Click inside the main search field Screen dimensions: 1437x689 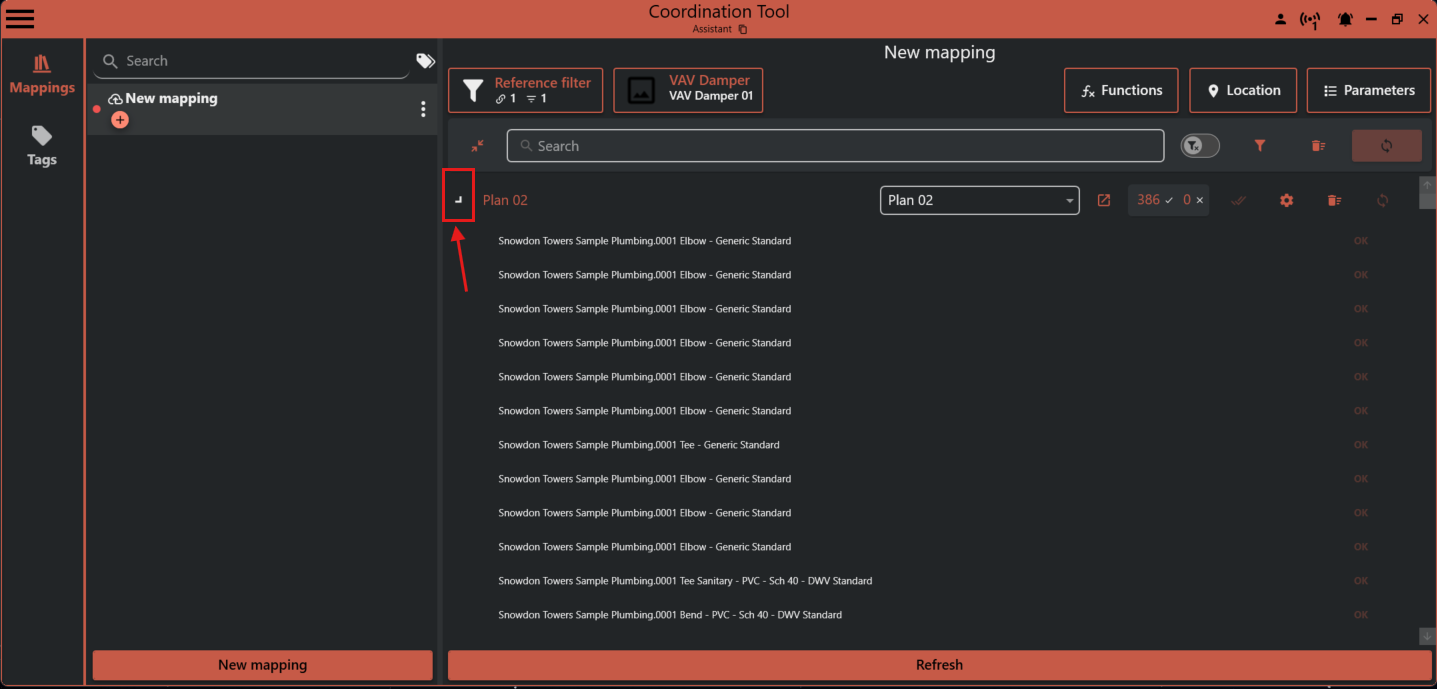[835, 145]
